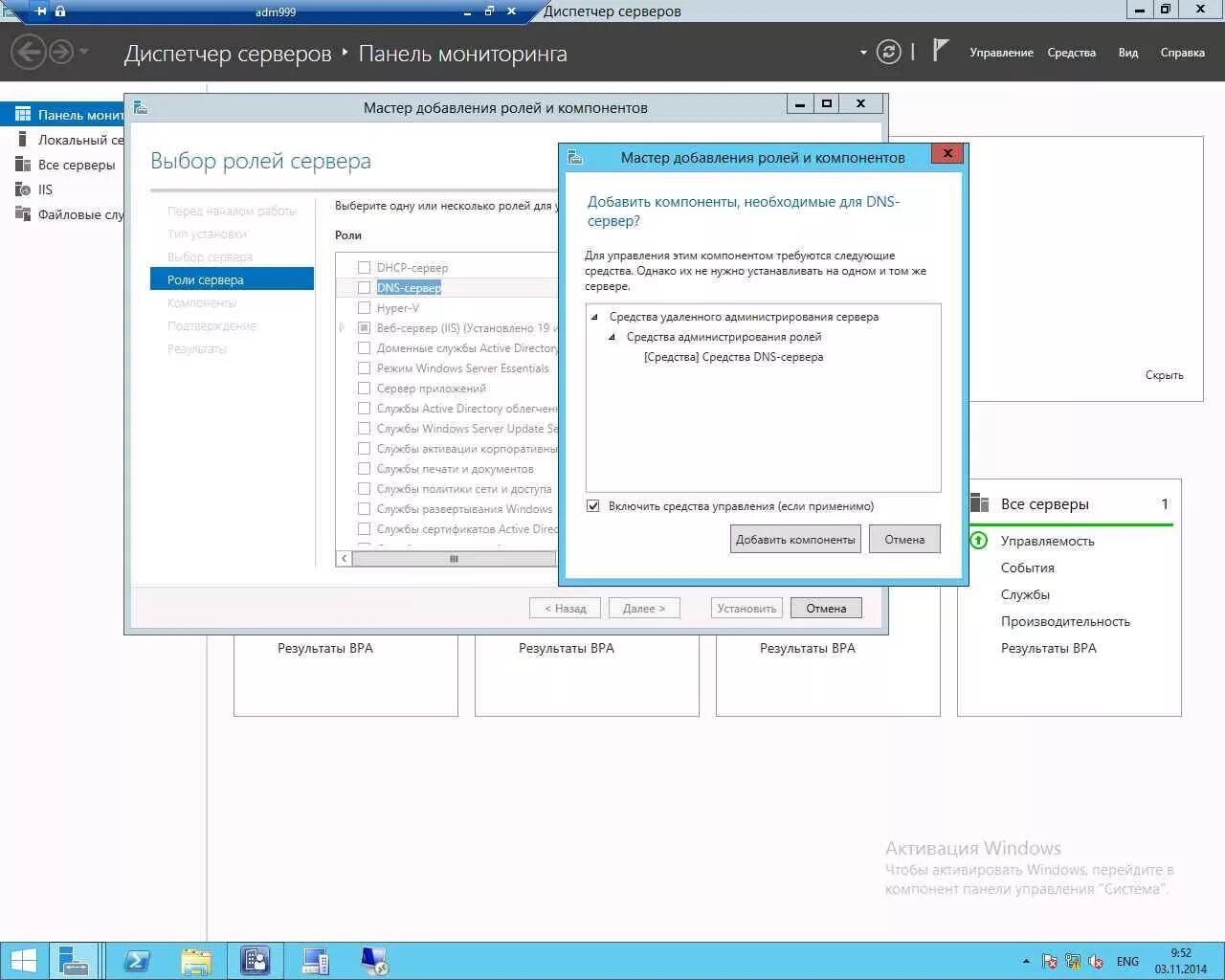
Task: Refresh the Server Manager dashboard
Action: [889, 52]
